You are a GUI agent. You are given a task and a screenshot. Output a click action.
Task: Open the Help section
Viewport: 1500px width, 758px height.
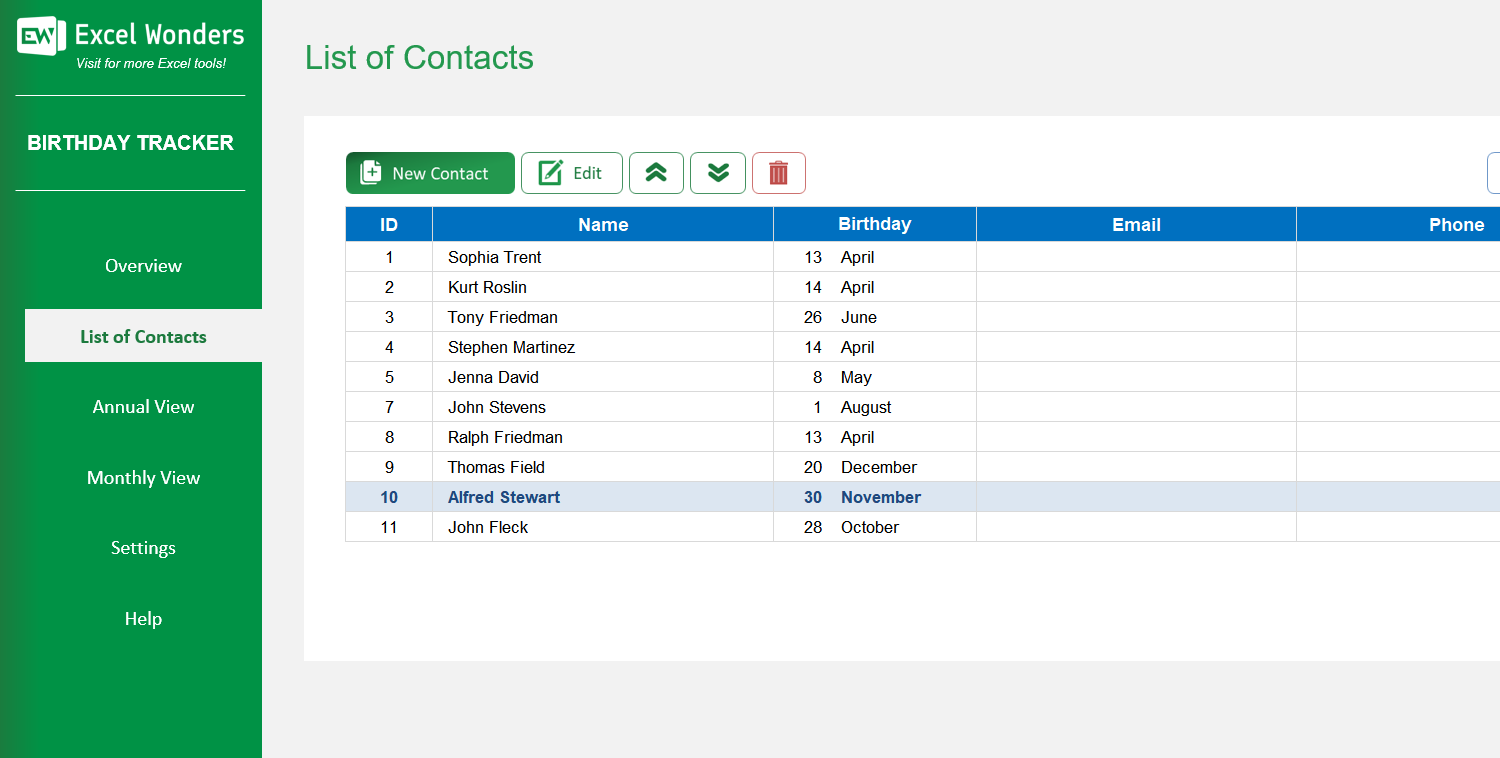143,618
